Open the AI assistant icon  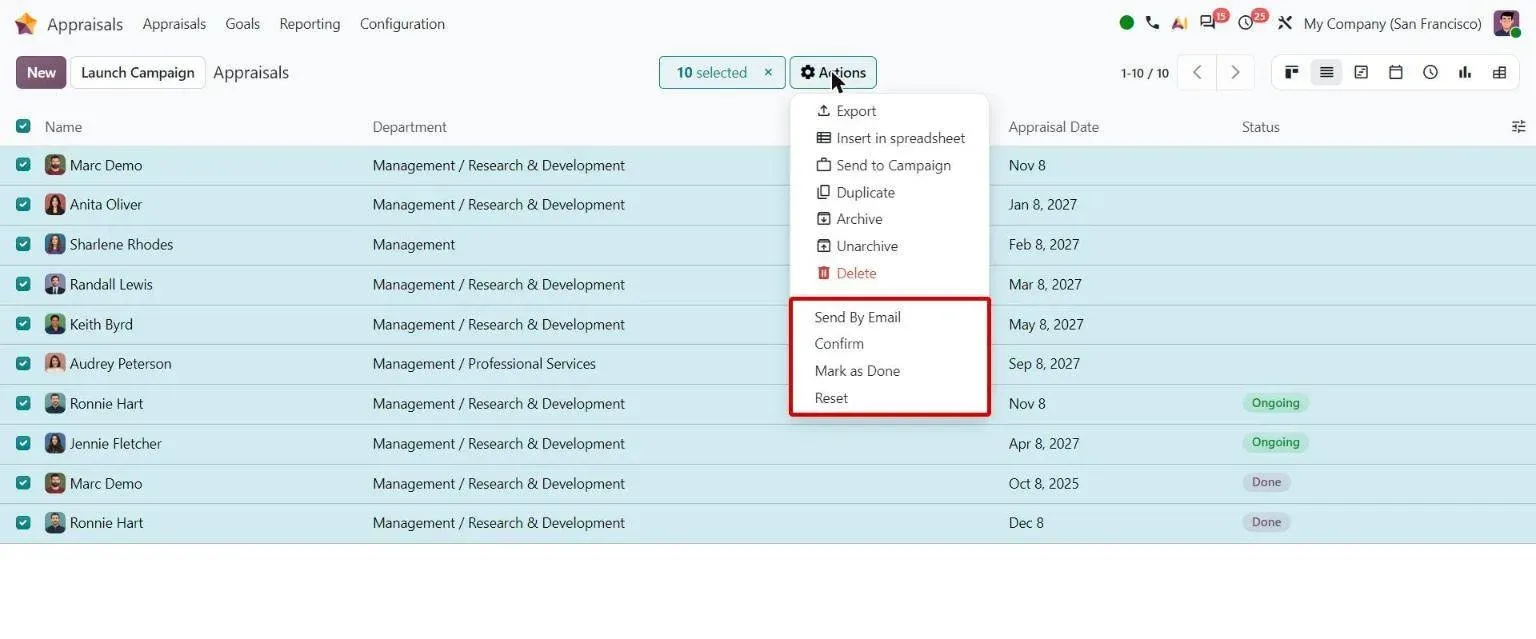[x=1180, y=23]
